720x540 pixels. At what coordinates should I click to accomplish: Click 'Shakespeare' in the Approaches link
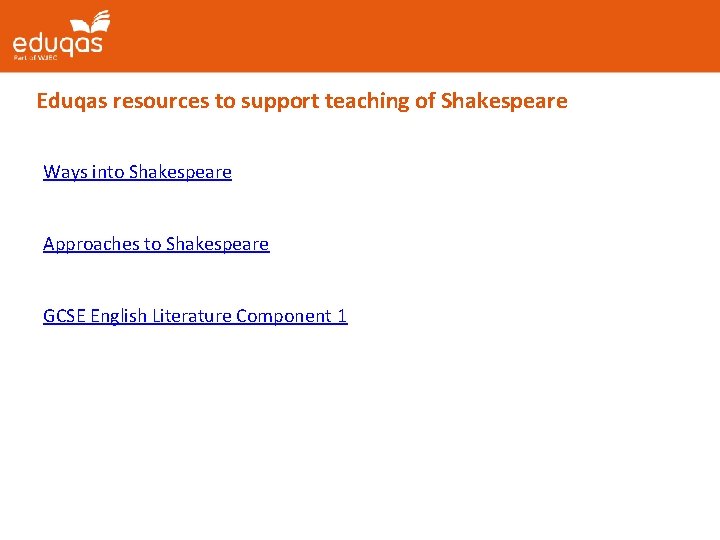217,244
